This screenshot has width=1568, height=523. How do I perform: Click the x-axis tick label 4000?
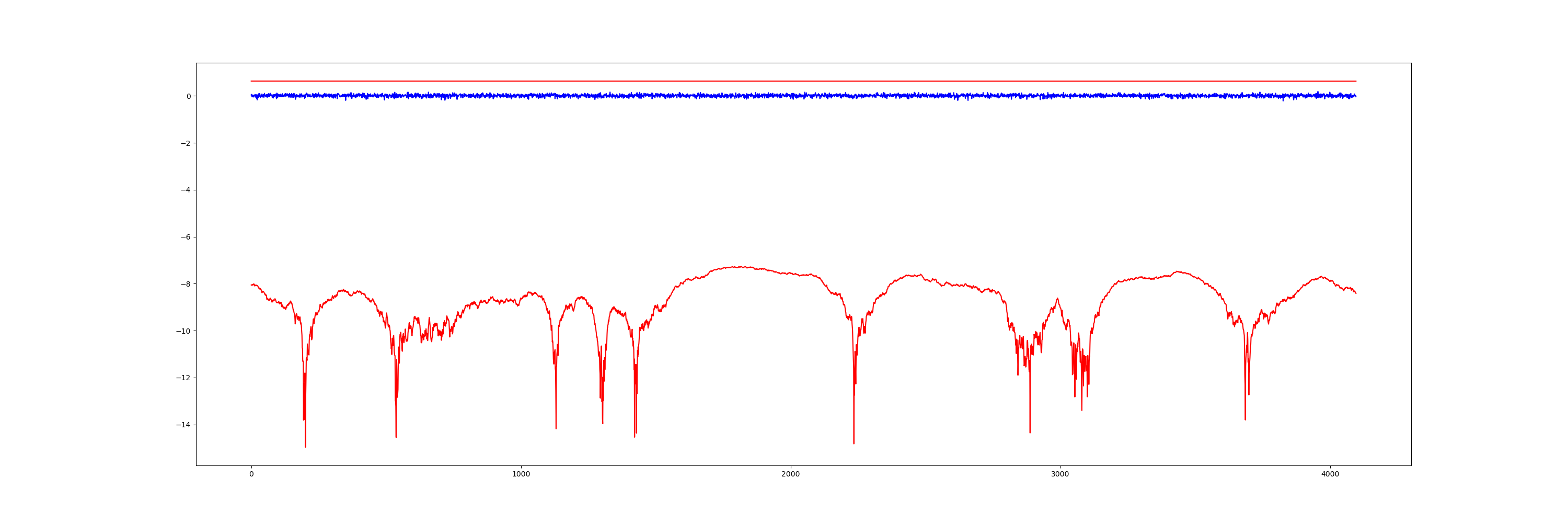click(1330, 474)
